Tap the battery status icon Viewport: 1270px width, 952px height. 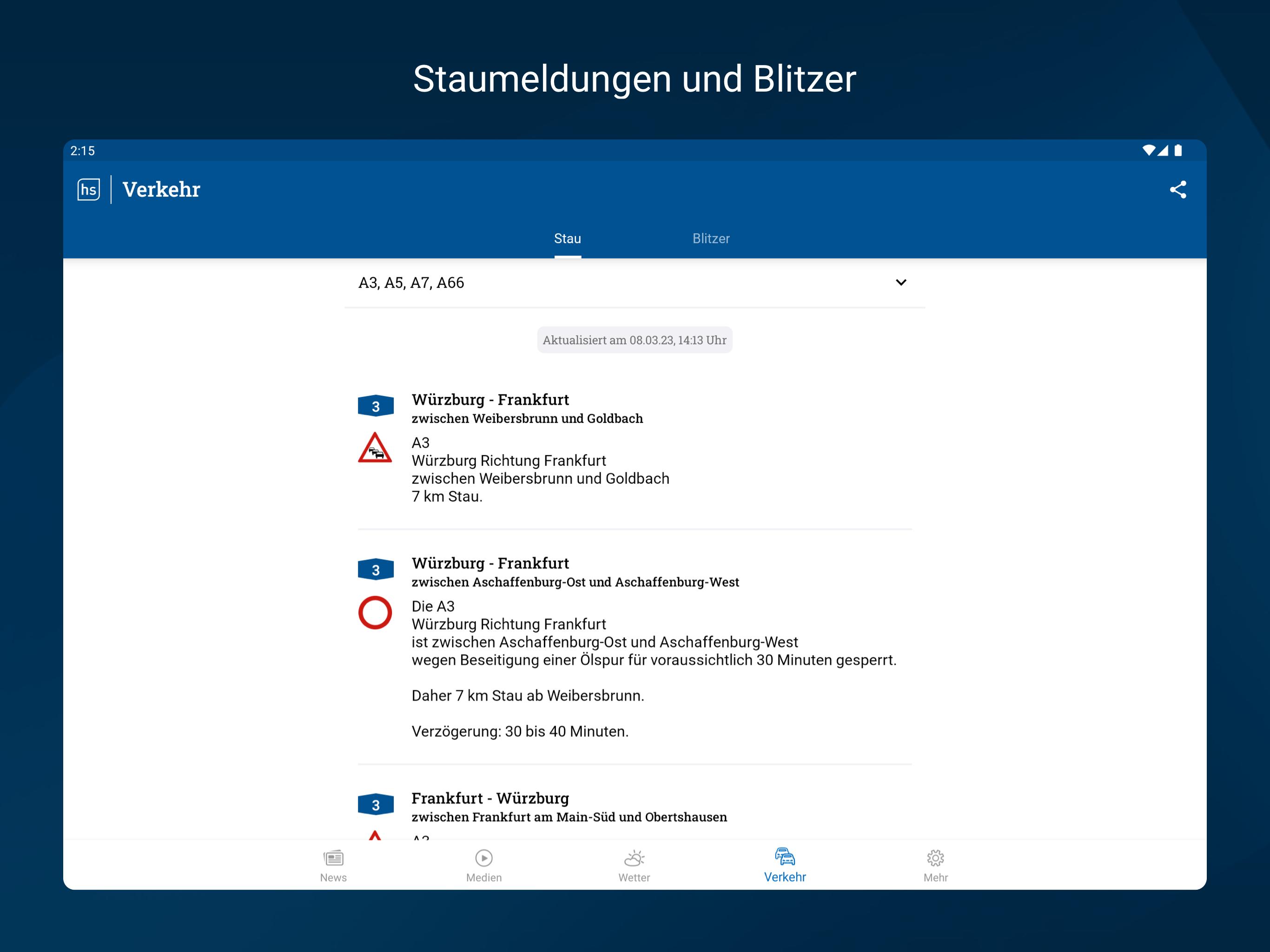pyautogui.click(x=1178, y=151)
